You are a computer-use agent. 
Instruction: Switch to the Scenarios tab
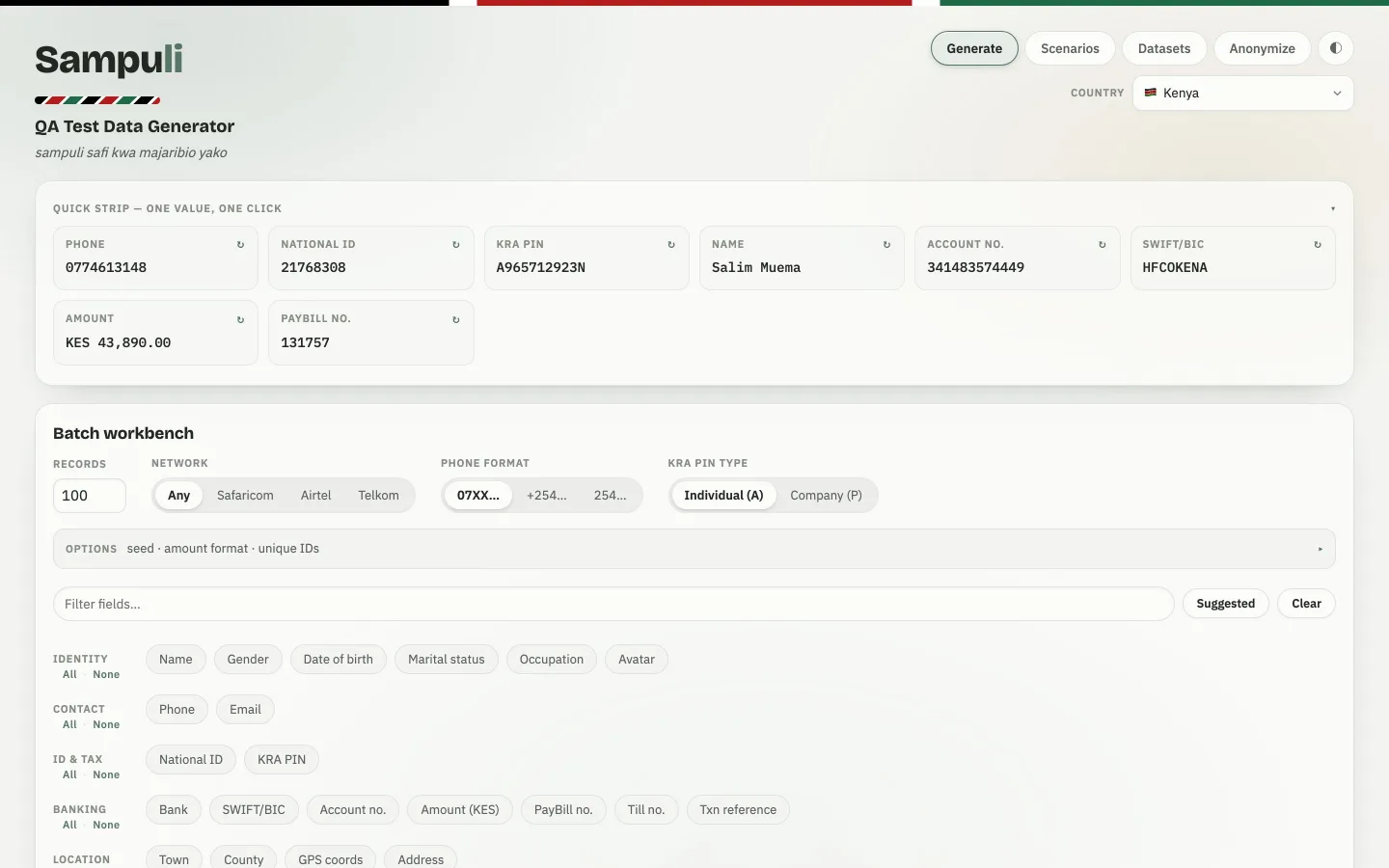tap(1070, 48)
